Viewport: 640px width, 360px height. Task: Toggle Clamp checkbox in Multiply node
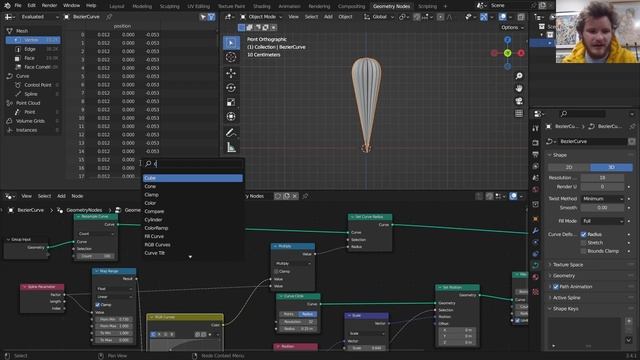click(x=276, y=271)
